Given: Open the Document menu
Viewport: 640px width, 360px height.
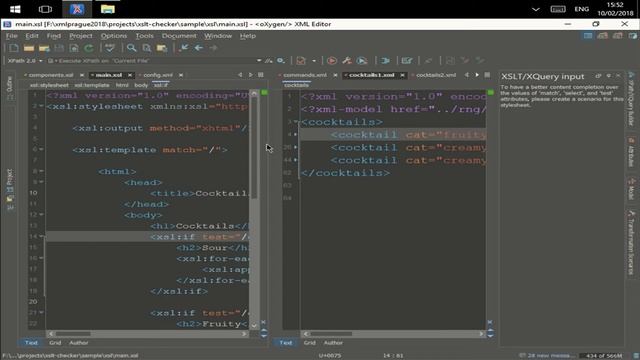Looking at the screenshot, I should tap(179, 36).
